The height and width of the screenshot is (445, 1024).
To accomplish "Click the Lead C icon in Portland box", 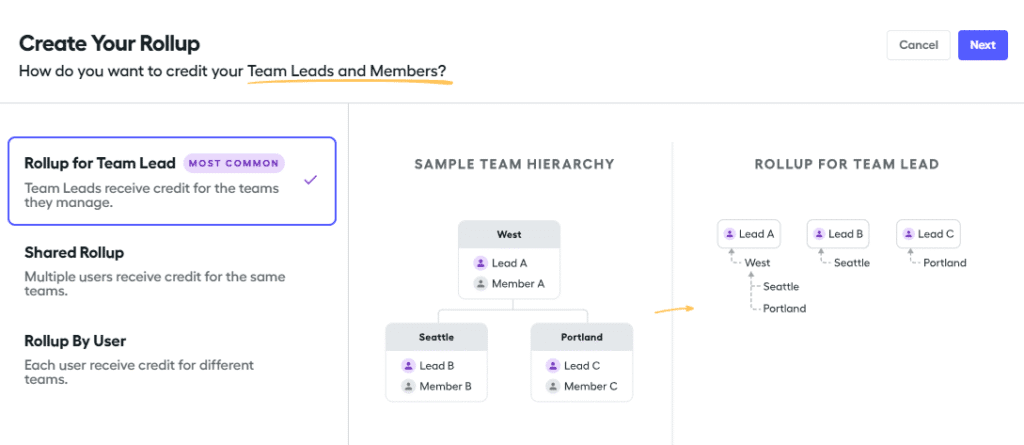I will [x=552, y=365].
